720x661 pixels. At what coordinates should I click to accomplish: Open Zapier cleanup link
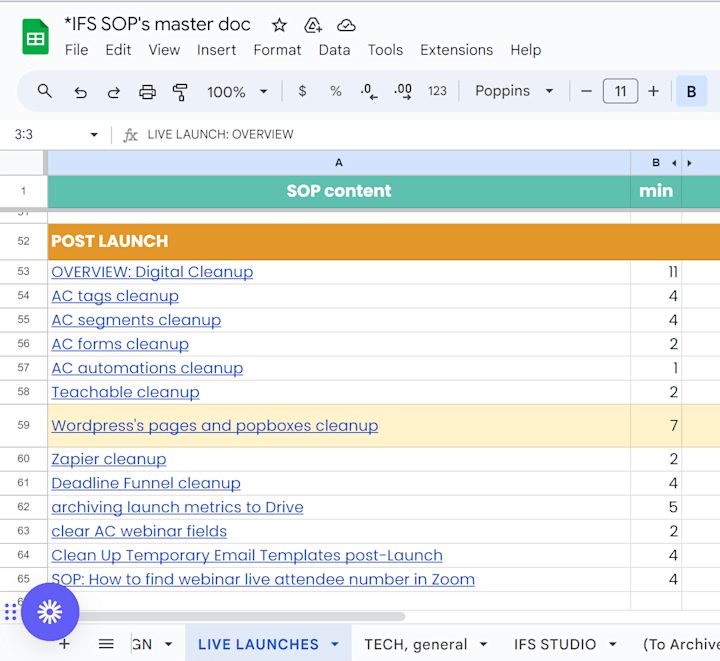[x=109, y=459]
